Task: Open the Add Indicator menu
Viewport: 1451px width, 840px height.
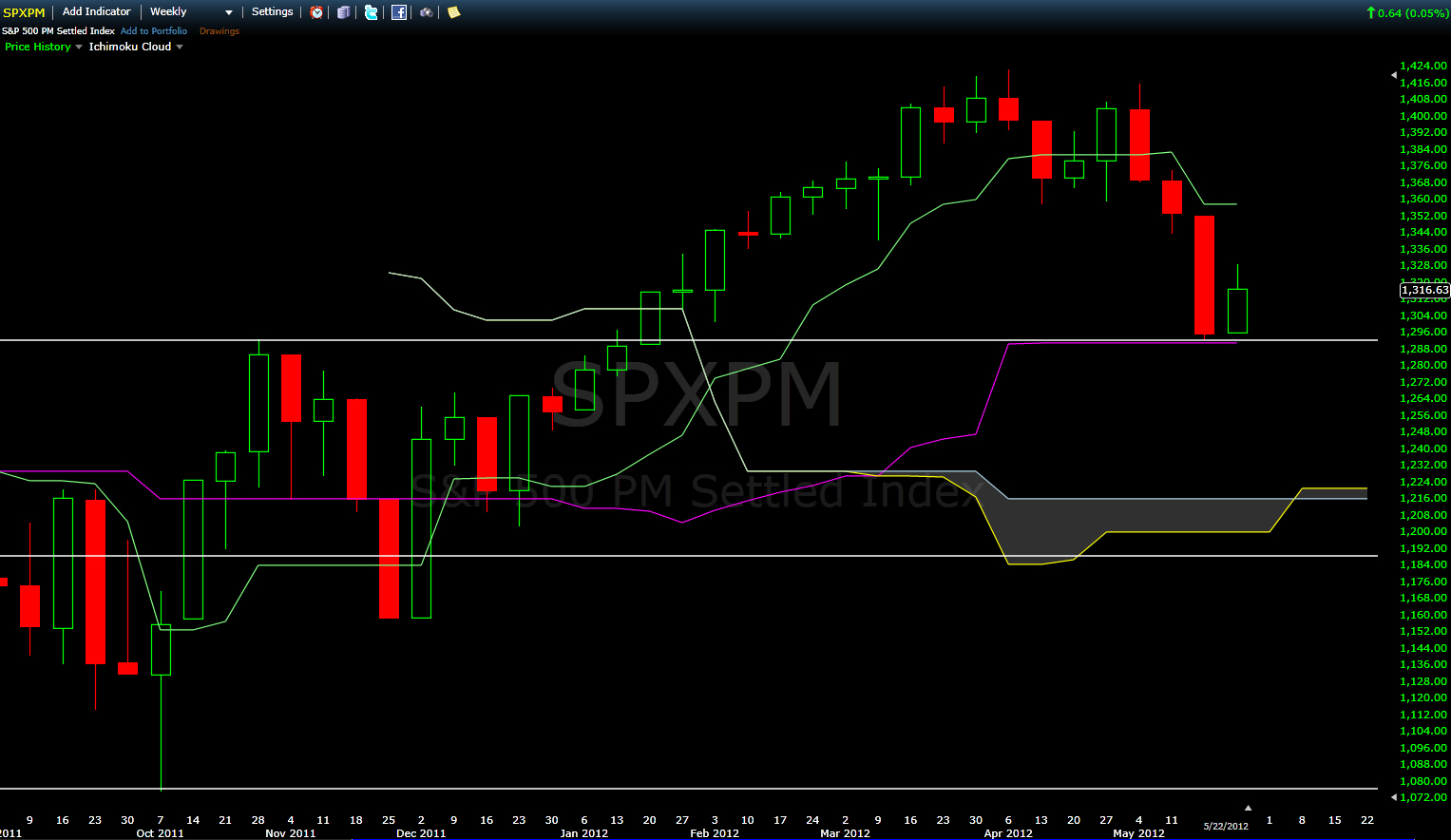Action: [x=96, y=11]
